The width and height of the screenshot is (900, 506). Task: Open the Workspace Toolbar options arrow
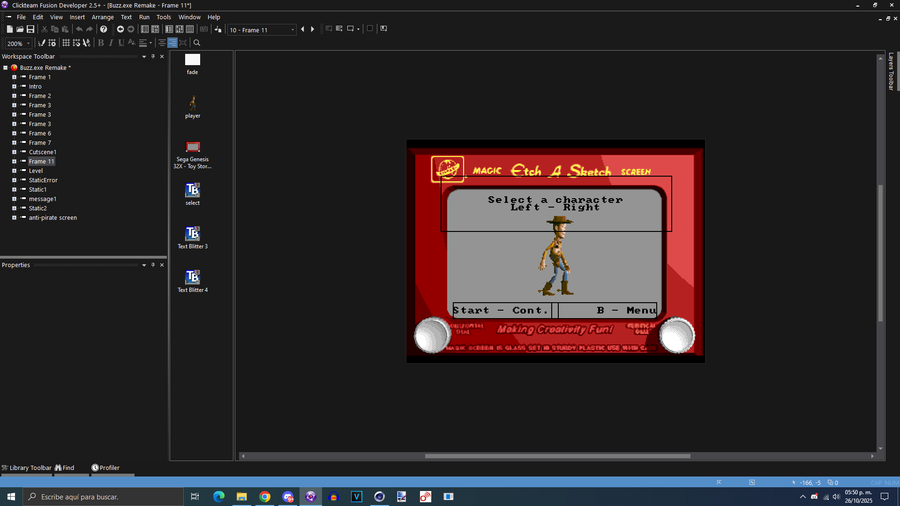pos(144,56)
